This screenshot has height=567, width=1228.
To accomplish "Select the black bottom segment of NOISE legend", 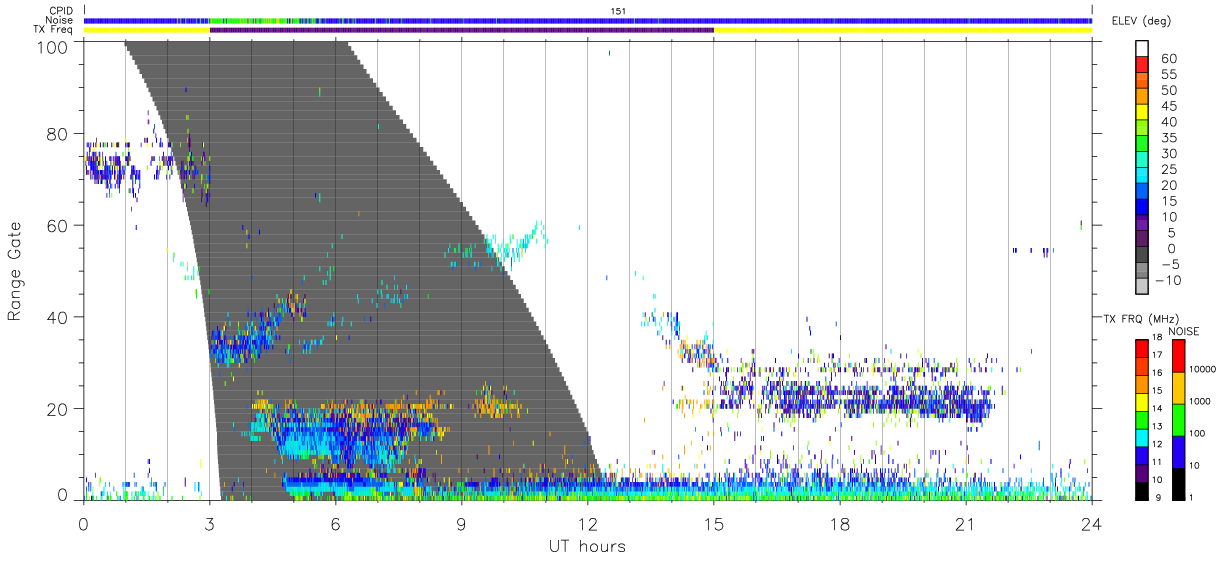I will coord(1180,482).
